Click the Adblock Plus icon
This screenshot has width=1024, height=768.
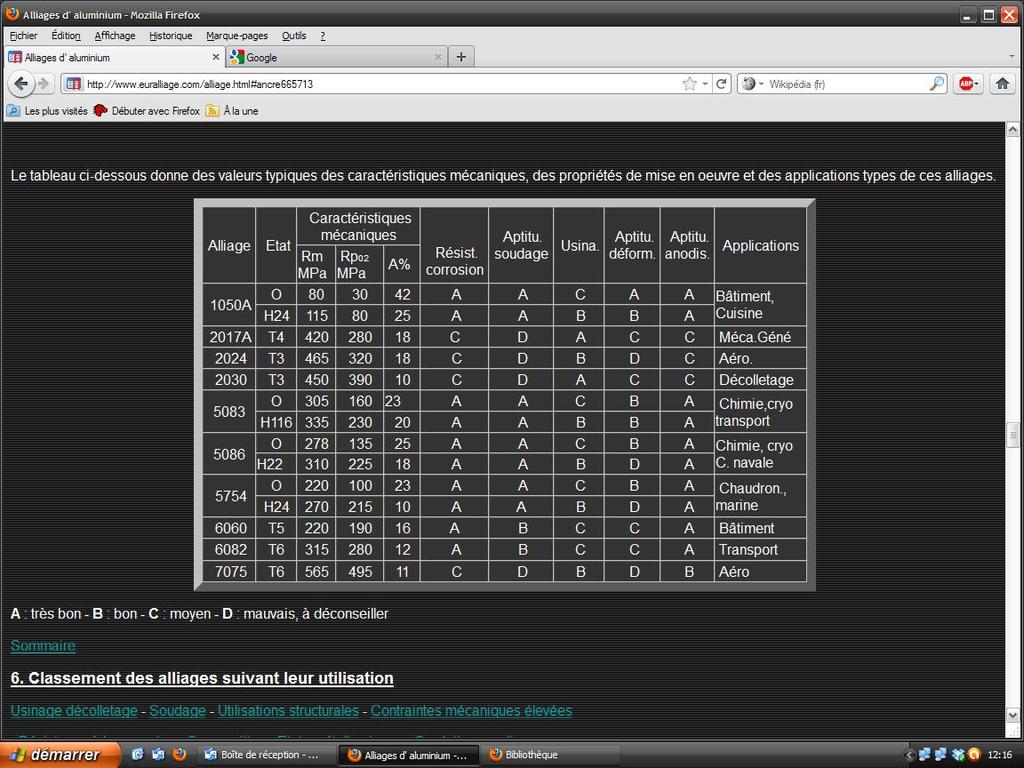(965, 84)
